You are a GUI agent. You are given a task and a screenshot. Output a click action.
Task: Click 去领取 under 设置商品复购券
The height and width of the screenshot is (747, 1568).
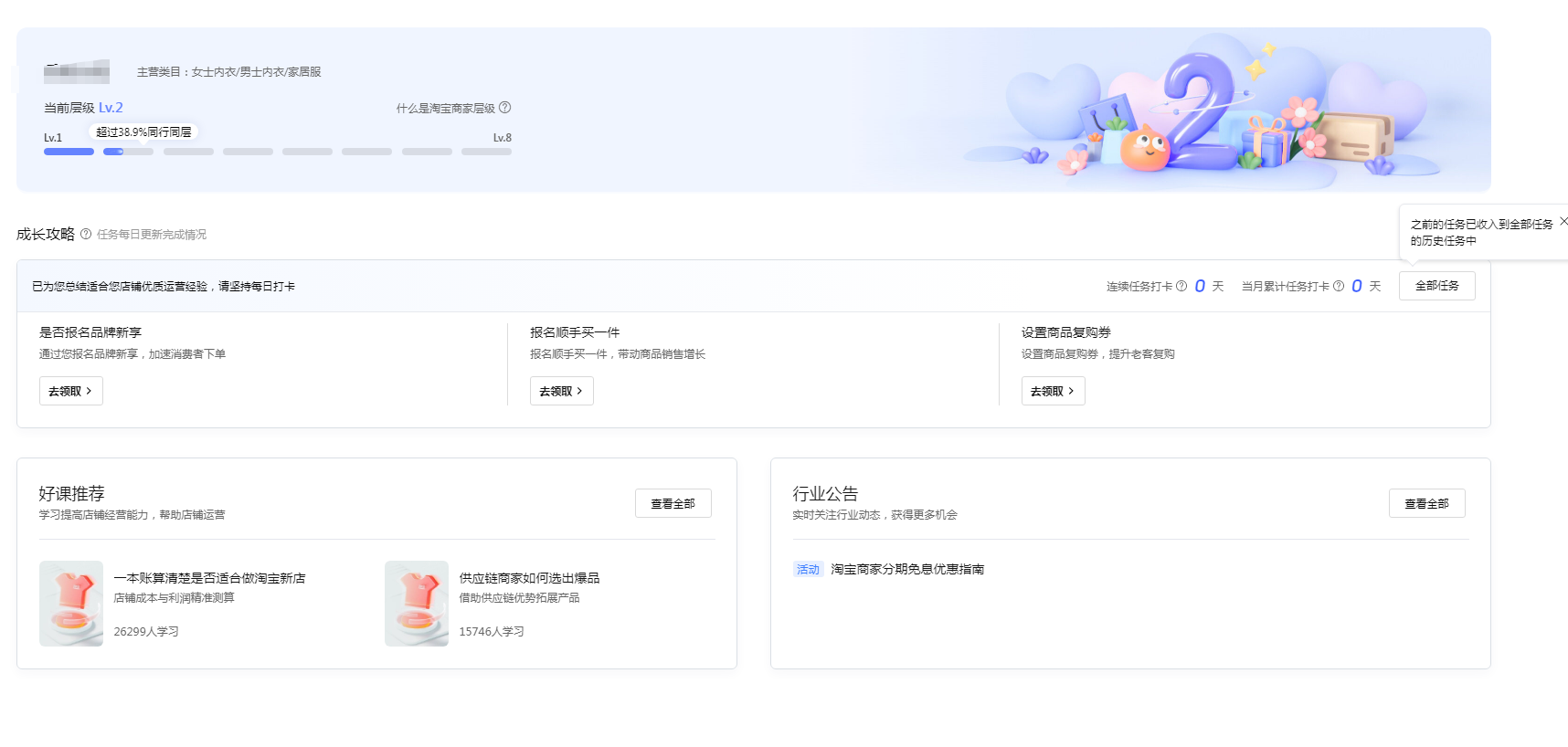[1054, 391]
